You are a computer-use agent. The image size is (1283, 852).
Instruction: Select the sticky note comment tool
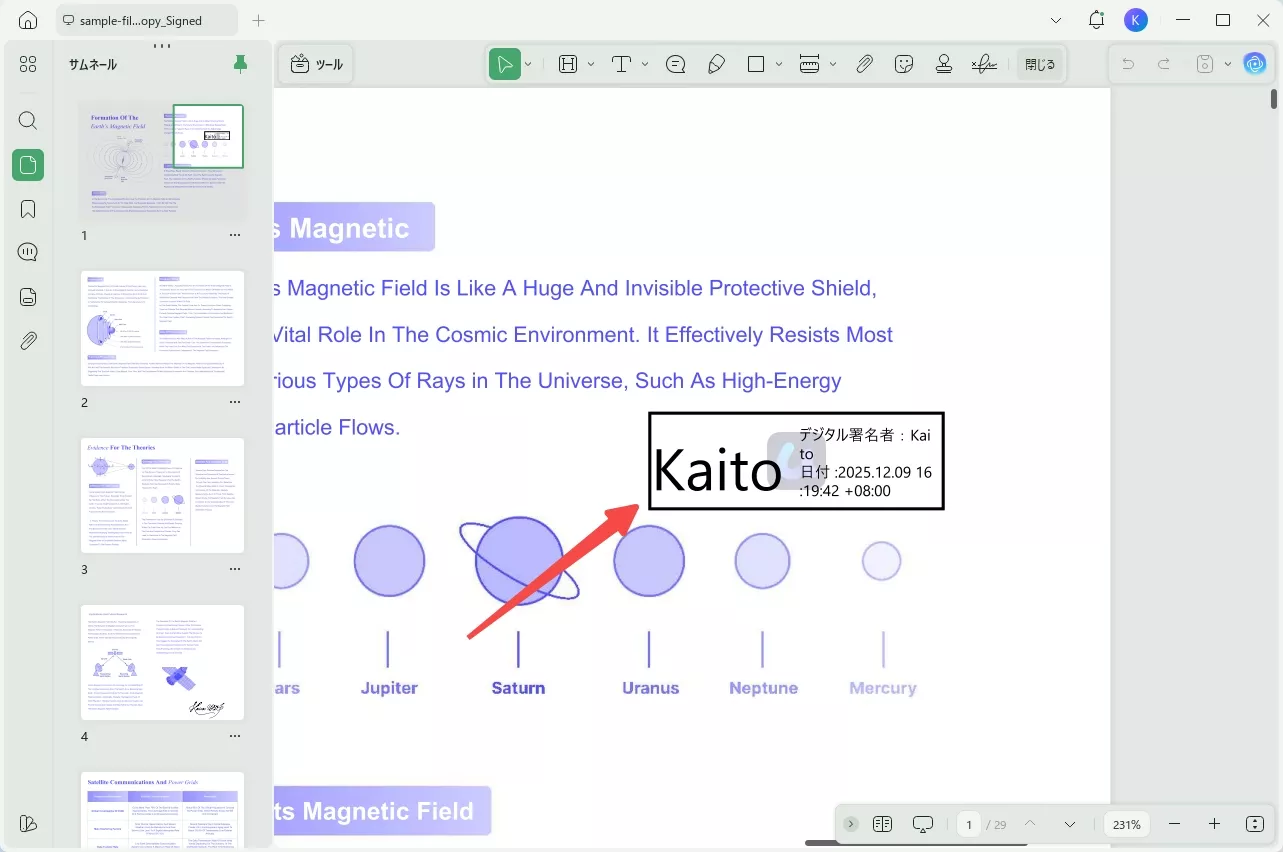coord(676,64)
